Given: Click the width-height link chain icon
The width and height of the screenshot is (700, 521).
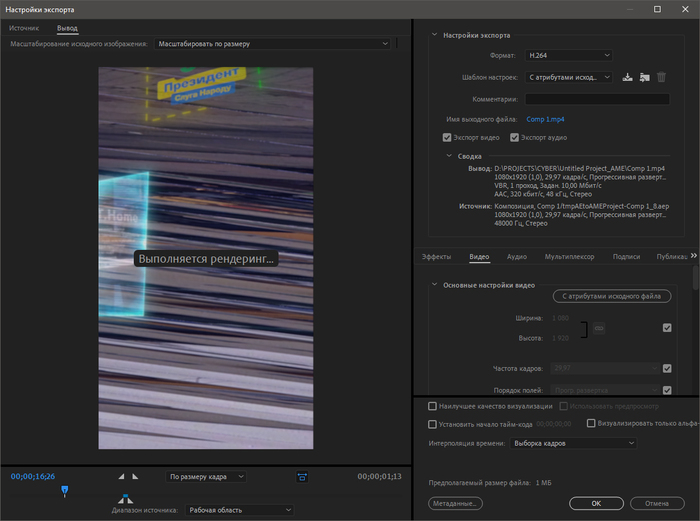Looking at the screenshot, I should click(598, 328).
